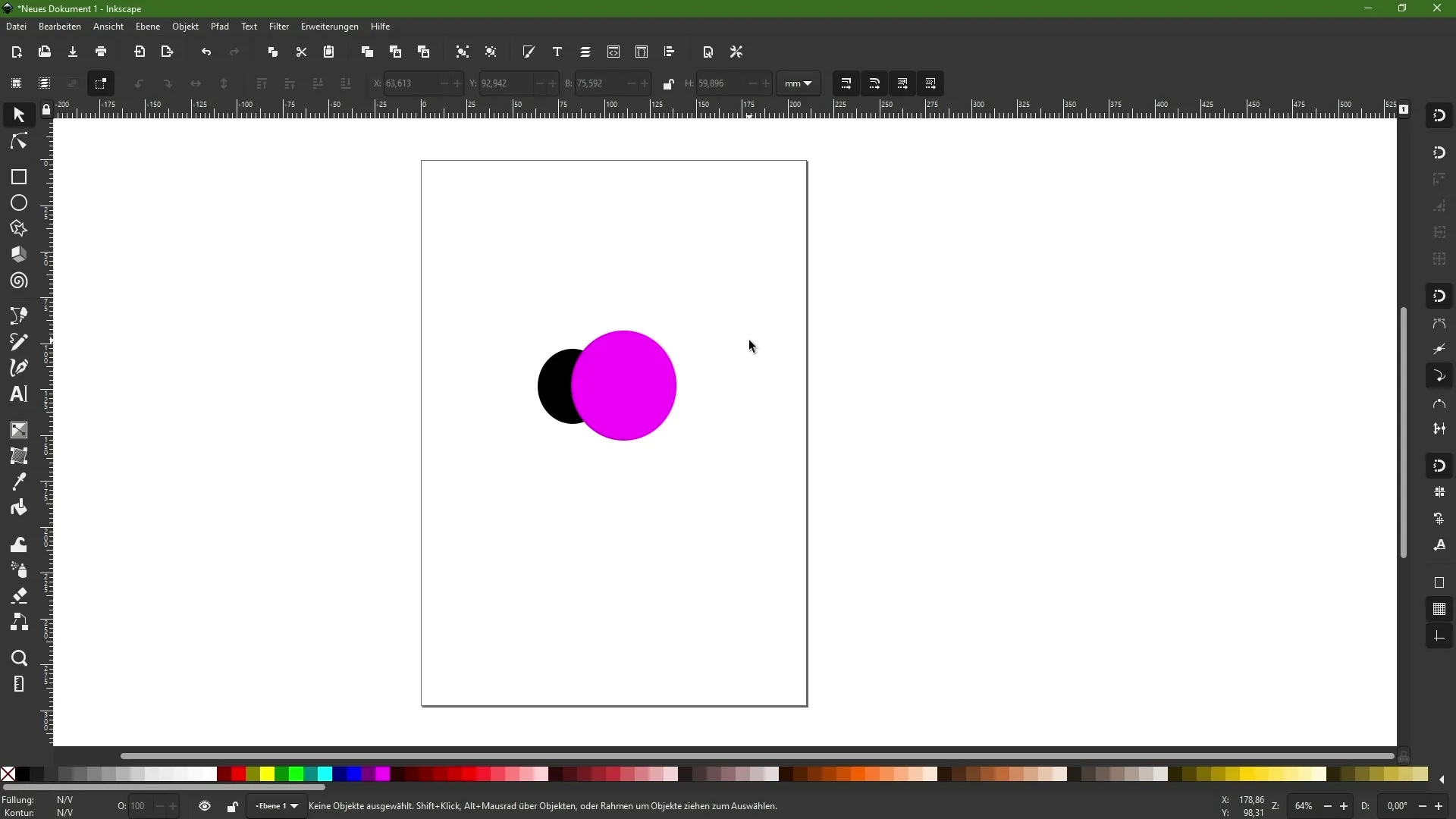Open the mm units dropdown
The image size is (1456, 819).
coord(799,83)
